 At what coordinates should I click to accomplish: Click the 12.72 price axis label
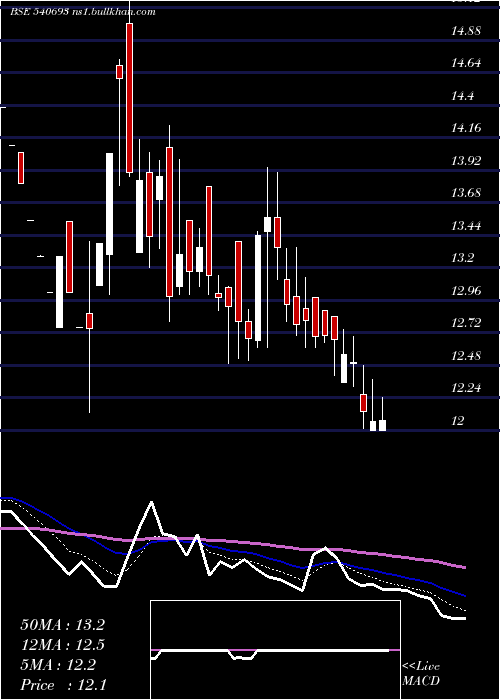pyautogui.click(x=466, y=322)
